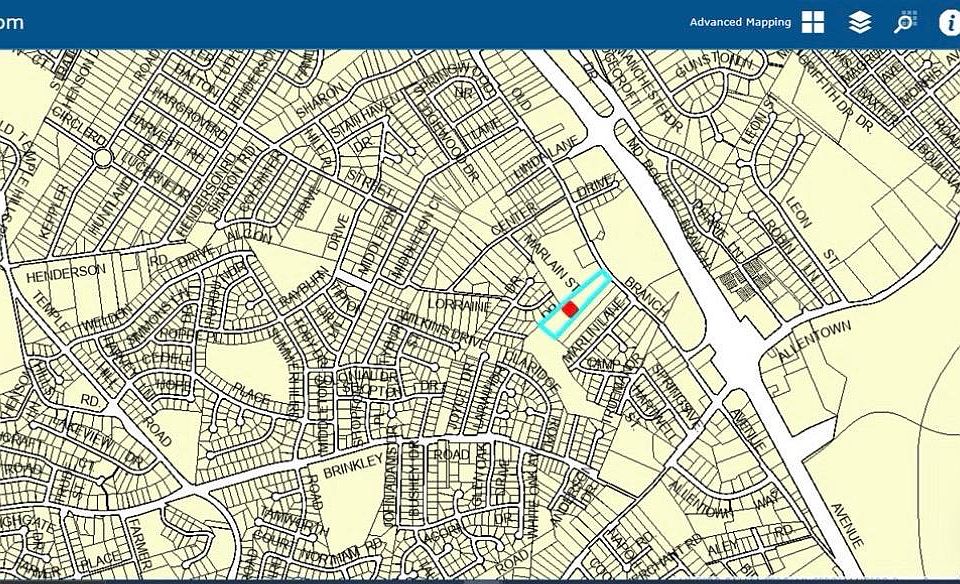Click the Claridge street label
Image resolution: width=960 pixels, height=584 pixels.
click(533, 370)
